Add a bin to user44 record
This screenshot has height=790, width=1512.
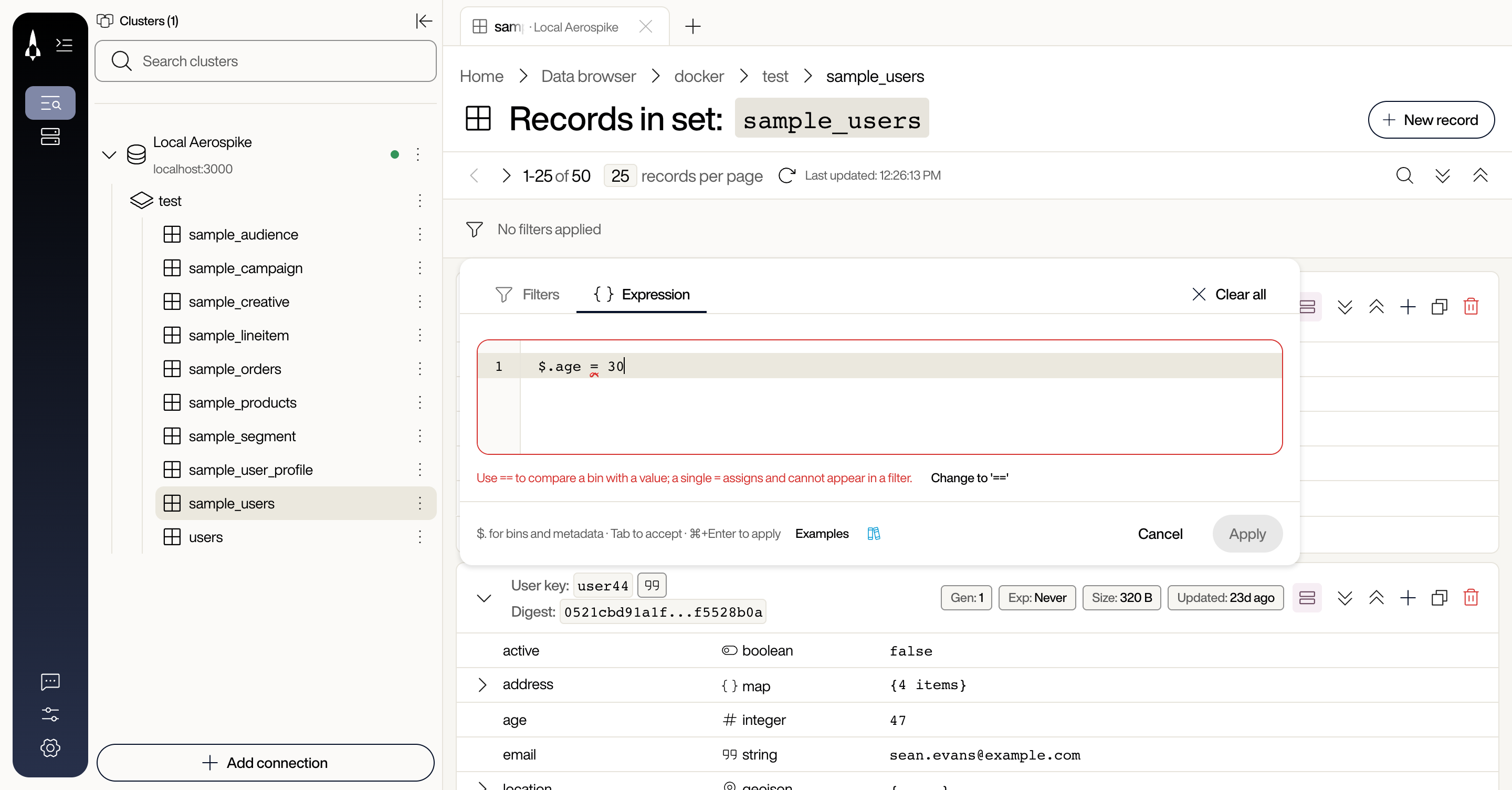tap(1408, 598)
